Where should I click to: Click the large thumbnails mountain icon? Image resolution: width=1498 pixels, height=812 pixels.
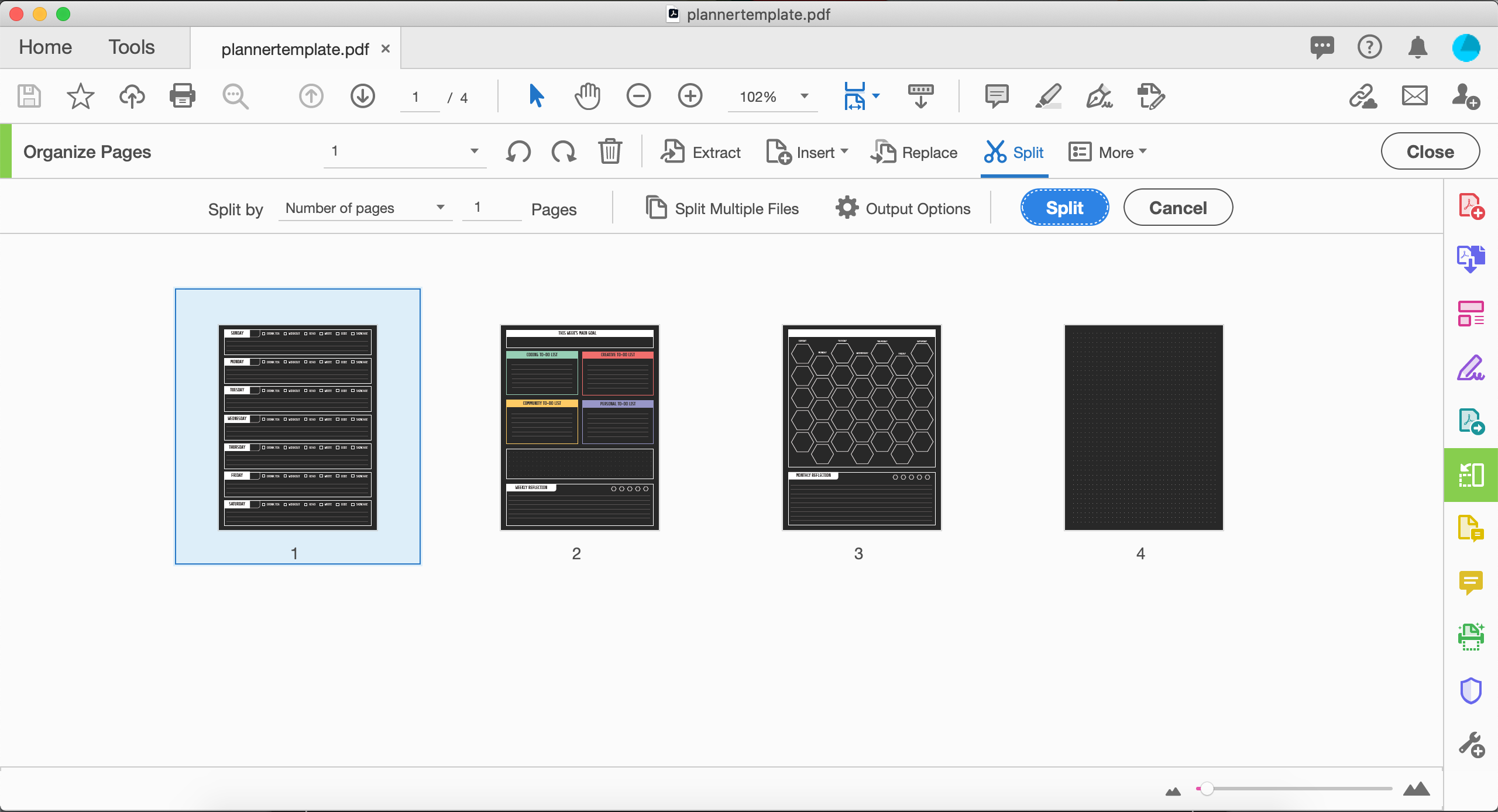point(1416,789)
